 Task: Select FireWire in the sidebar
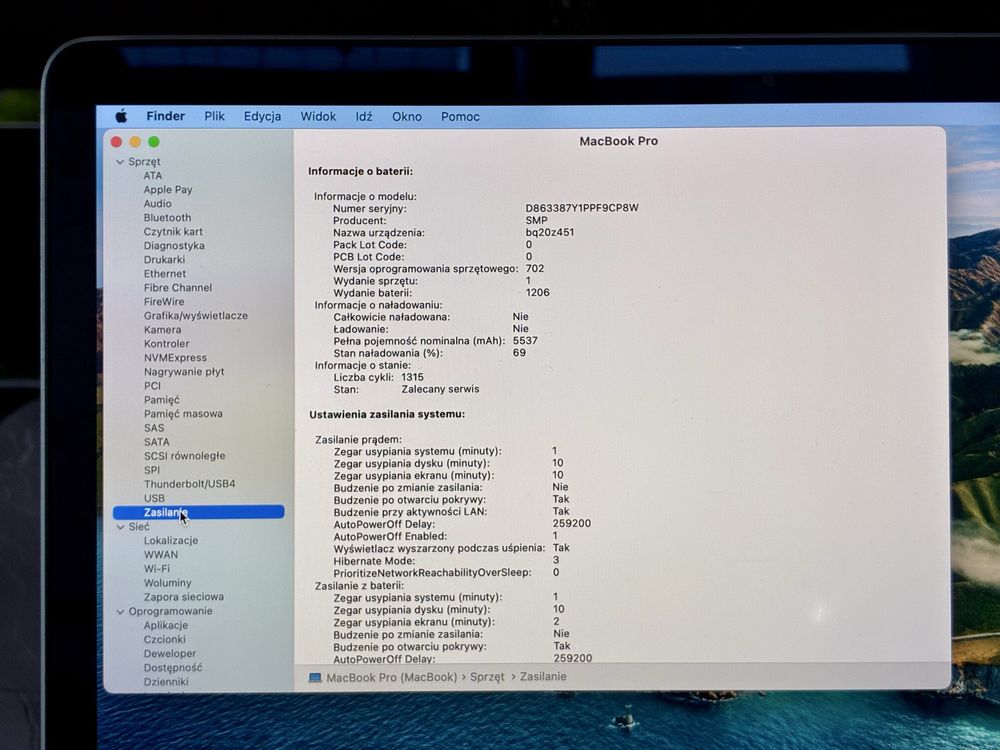pyautogui.click(x=164, y=302)
